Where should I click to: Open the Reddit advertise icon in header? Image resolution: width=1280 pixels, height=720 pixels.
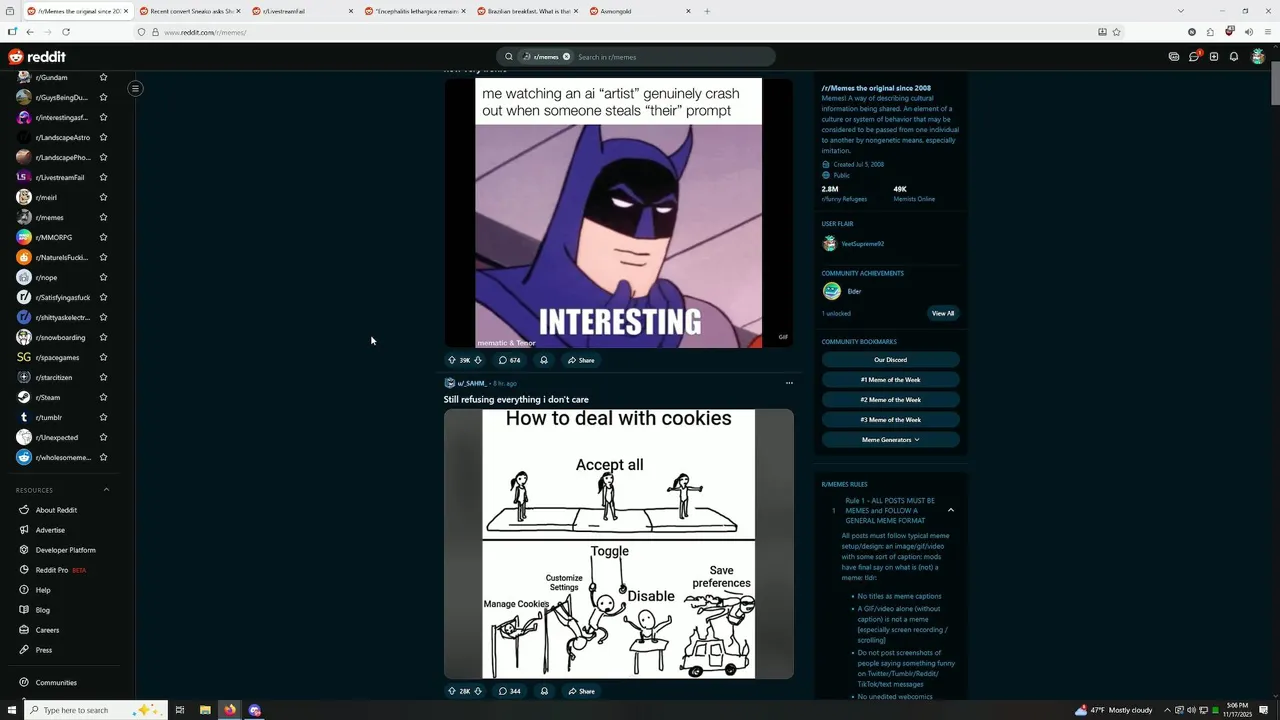(x=1174, y=57)
